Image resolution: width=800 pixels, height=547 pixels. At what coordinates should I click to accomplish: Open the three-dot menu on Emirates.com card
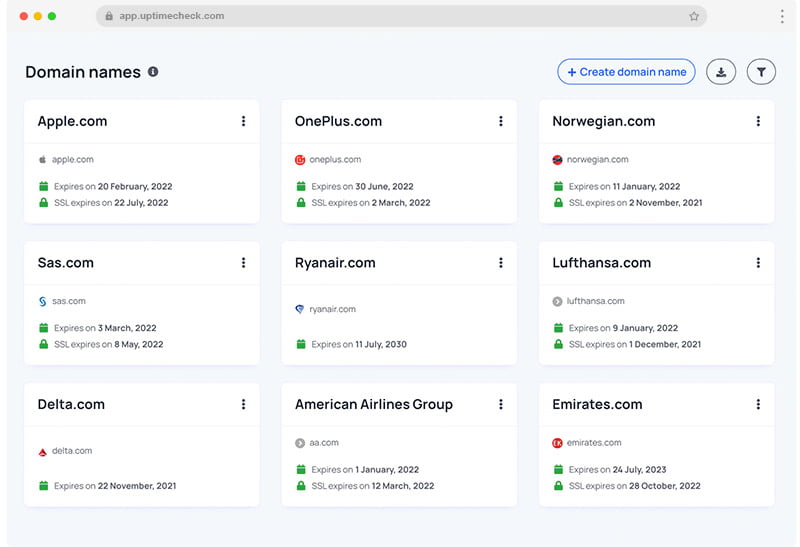(x=758, y=404)
